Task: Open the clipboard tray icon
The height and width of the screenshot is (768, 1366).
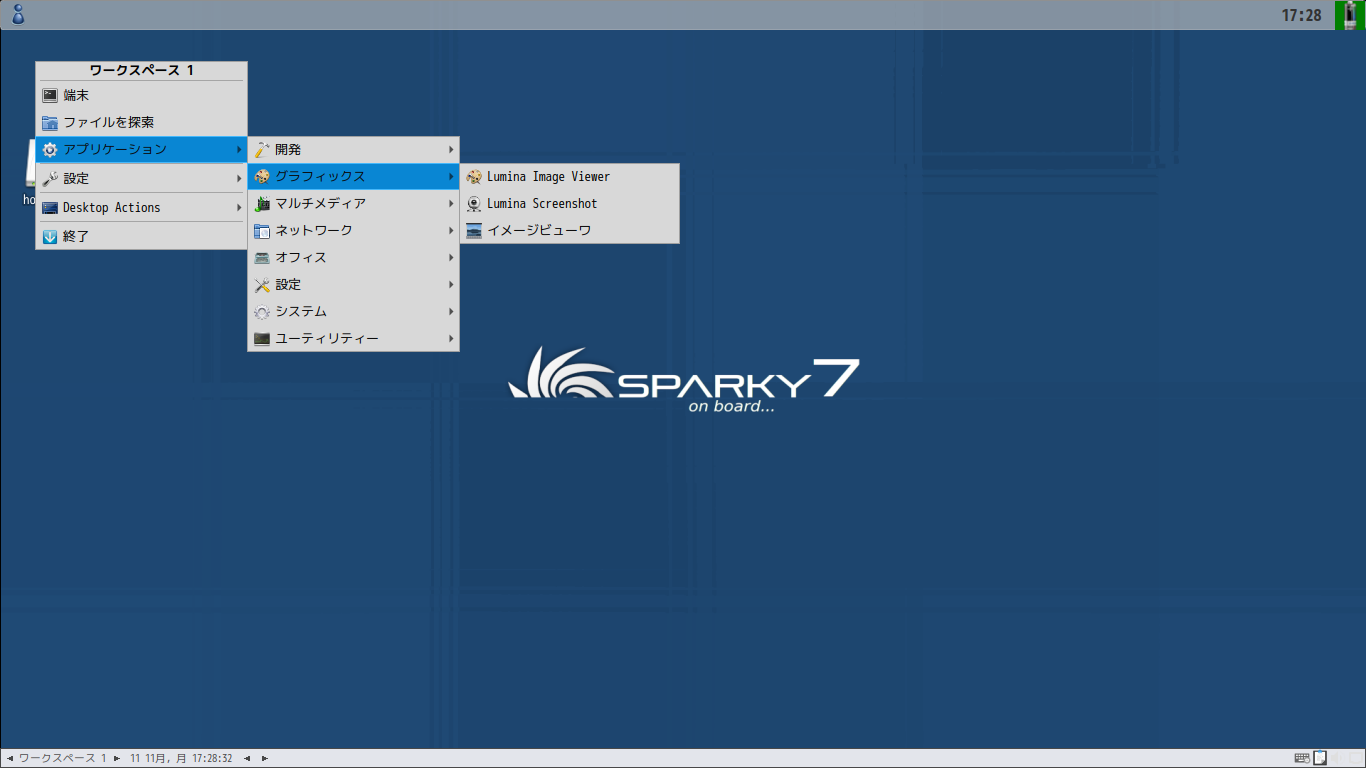Action: 1320,758
